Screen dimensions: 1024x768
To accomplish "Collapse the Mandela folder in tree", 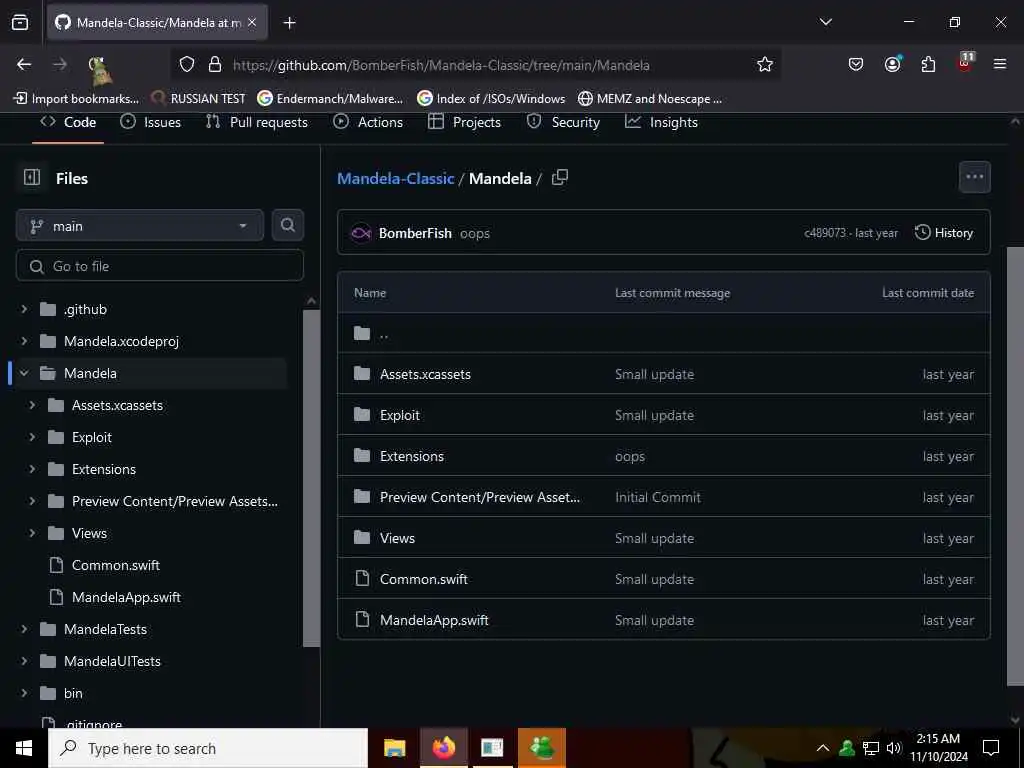I will pyautogui.click(x=24, y=373).
